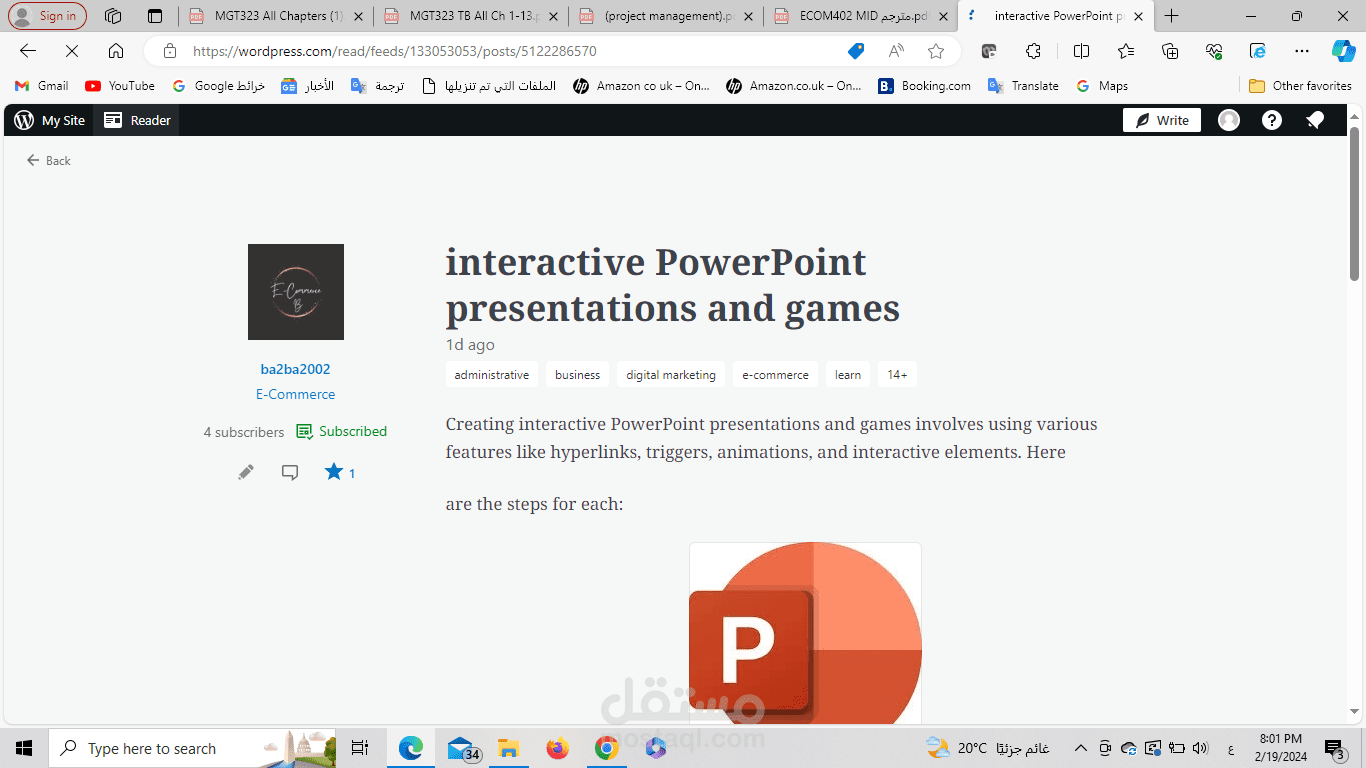Switch to MGT323 TB All Ch 1-13 tab
This screenshot has width=1366, height=768.
pyautogui.click(x=472, y=16)
